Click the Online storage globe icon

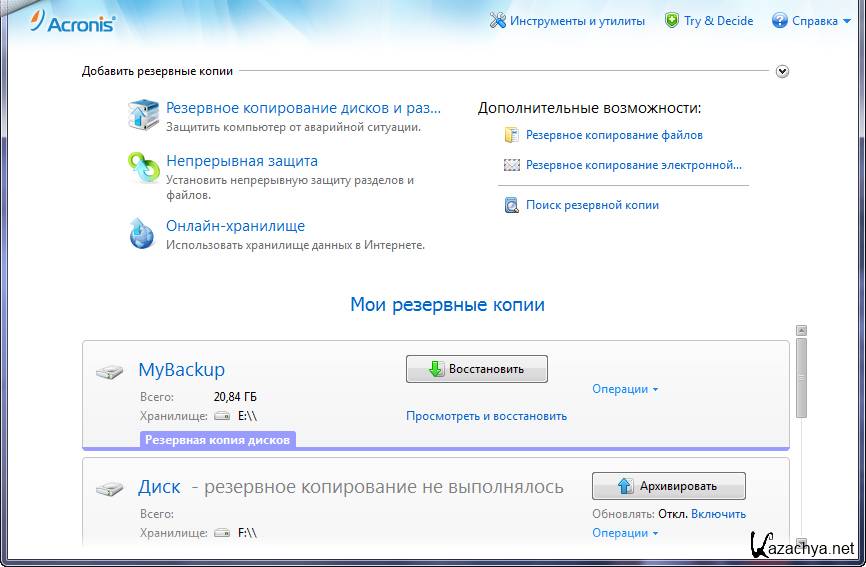click(x=143, y=233)
